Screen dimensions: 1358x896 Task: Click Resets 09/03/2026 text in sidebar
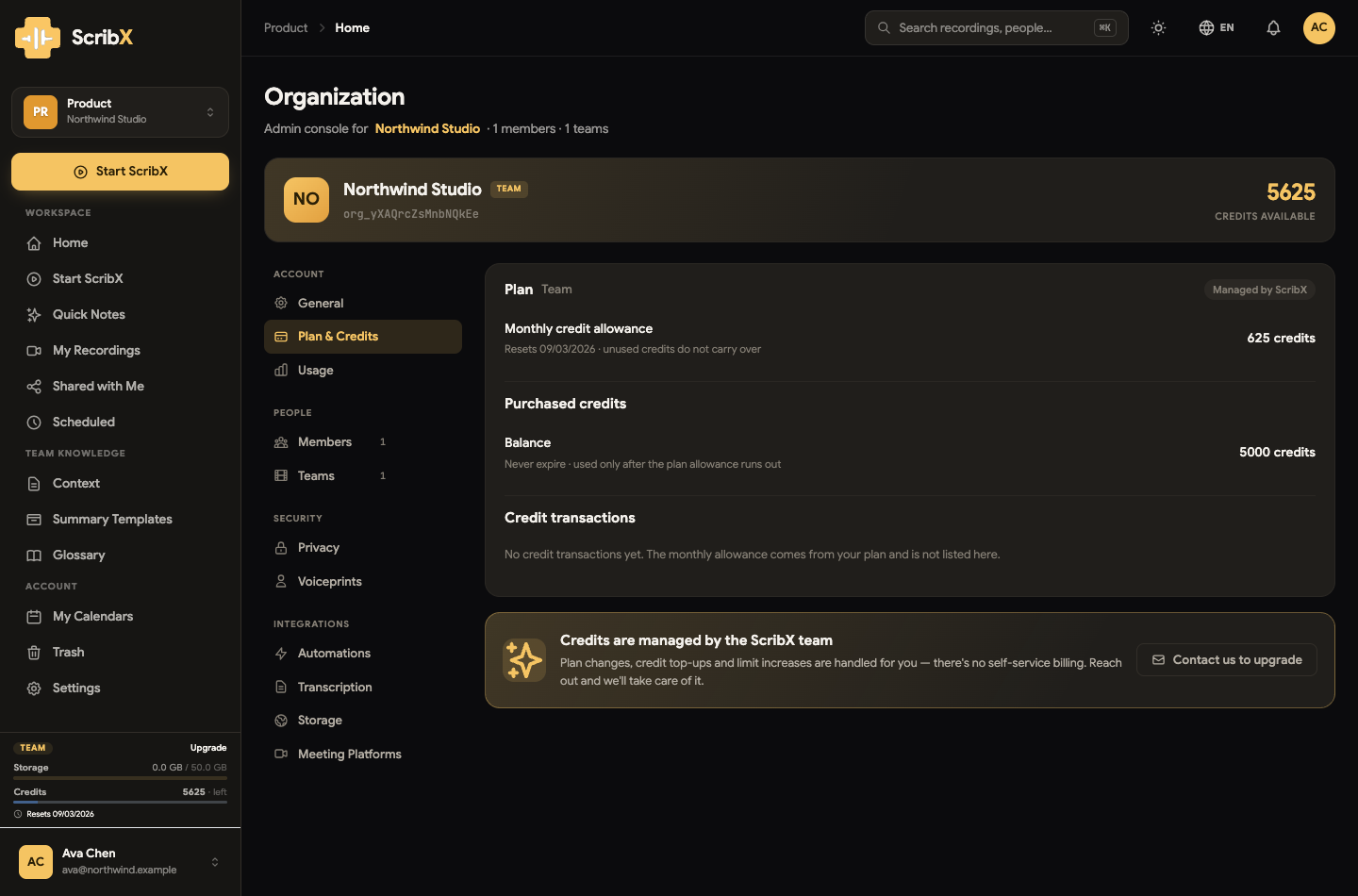[x=60, y=815]
